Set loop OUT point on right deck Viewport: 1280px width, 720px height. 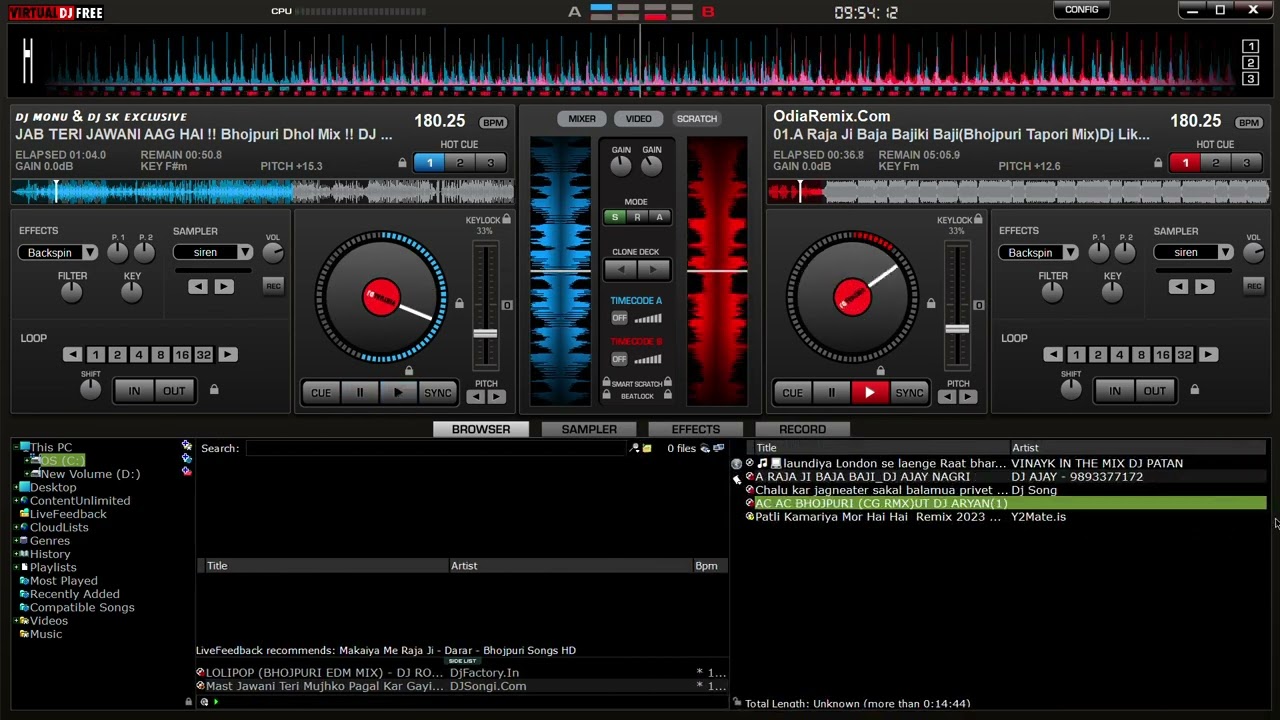coord(1155,391)
